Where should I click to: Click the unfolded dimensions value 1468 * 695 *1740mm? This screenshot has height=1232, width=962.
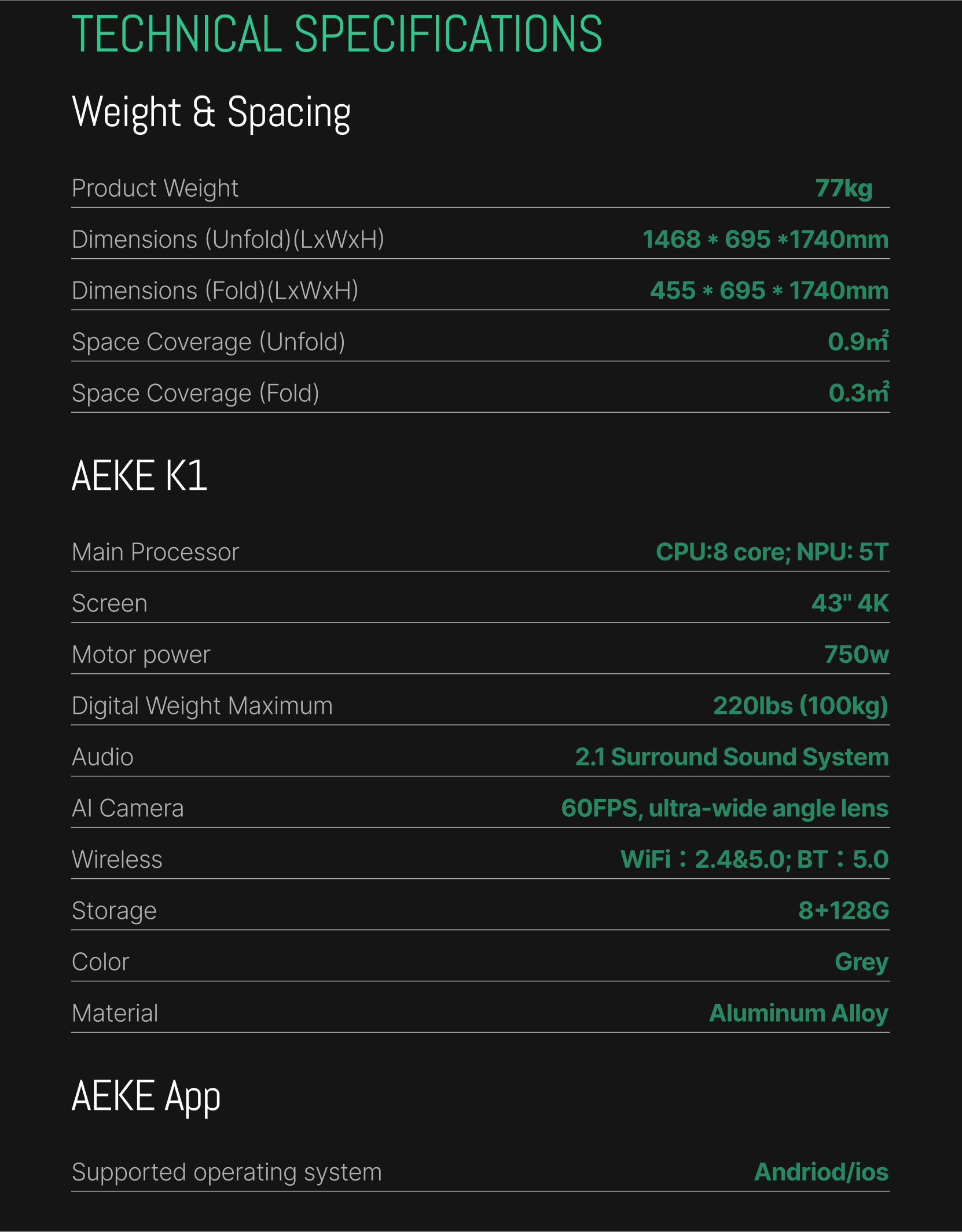(x=765, y=240)
